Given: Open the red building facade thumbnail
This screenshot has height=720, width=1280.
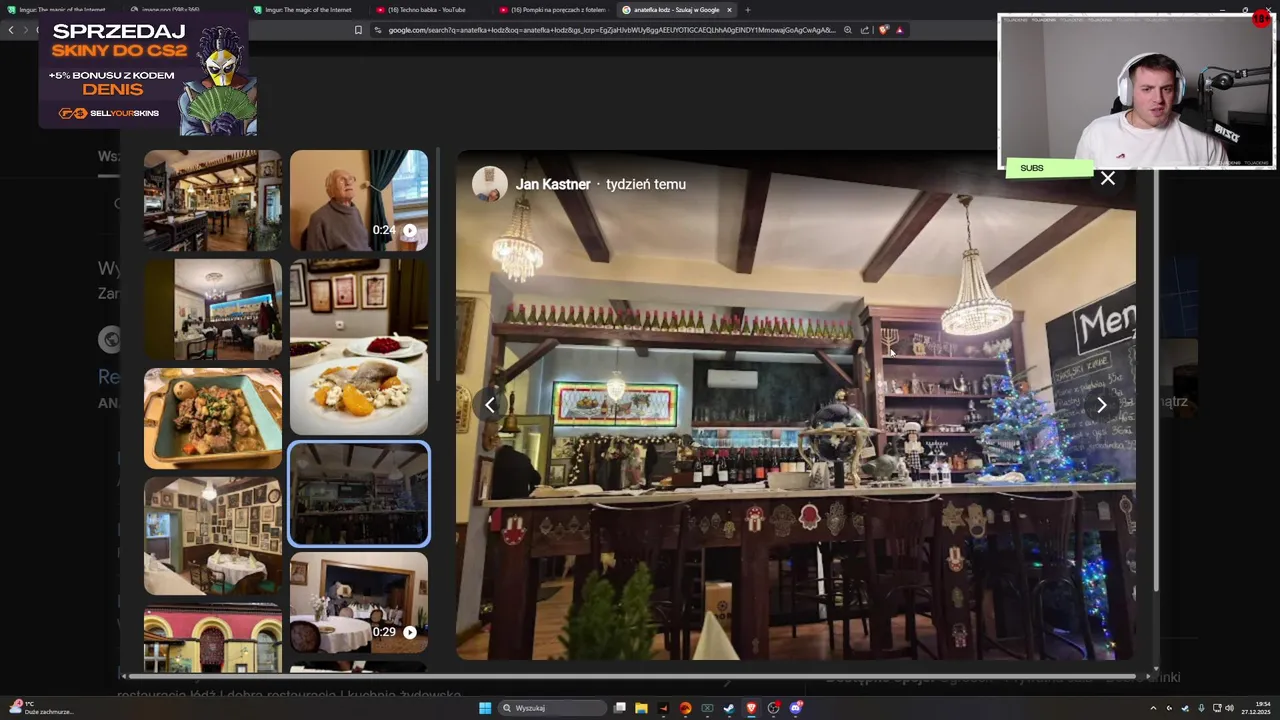Looking at the screenshot, I should [213, 638].
